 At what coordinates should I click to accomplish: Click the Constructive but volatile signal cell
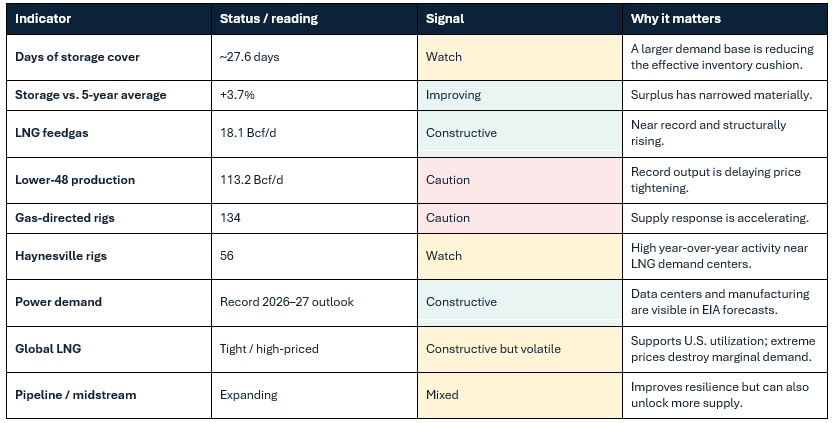coord(519,349)
